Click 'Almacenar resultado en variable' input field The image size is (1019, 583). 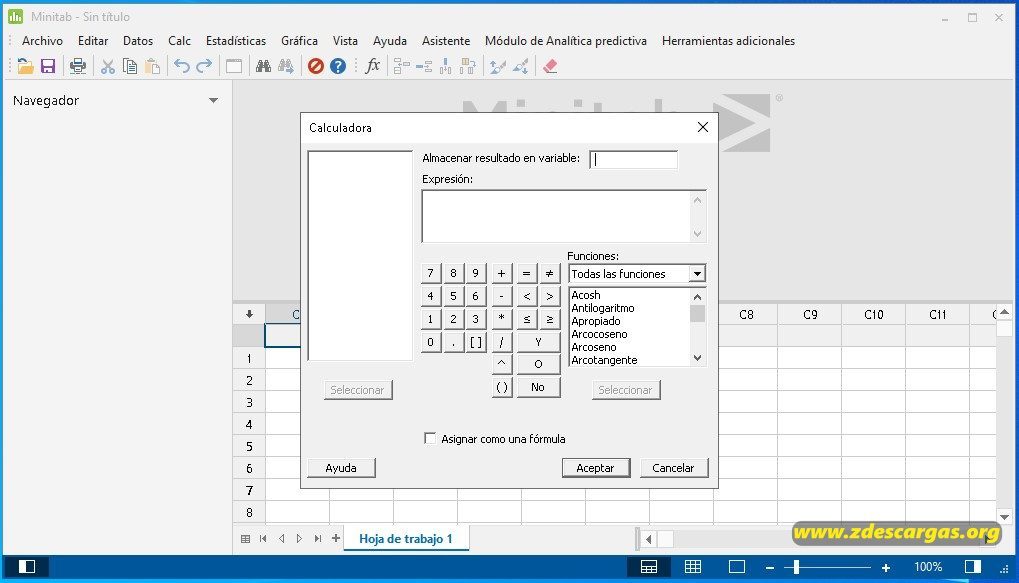point(634,159)
